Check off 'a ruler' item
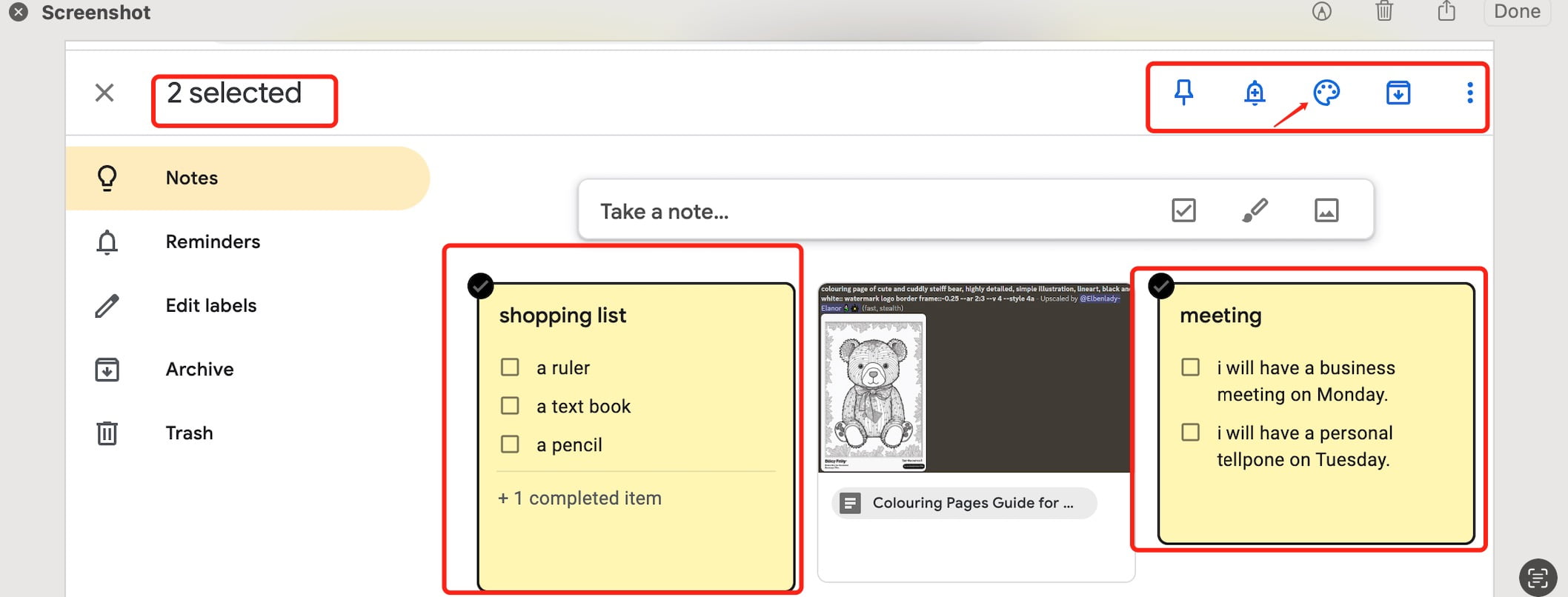The width and height of the screenshot is (1568, 597). pyautogui.click(x=510, y=367)
